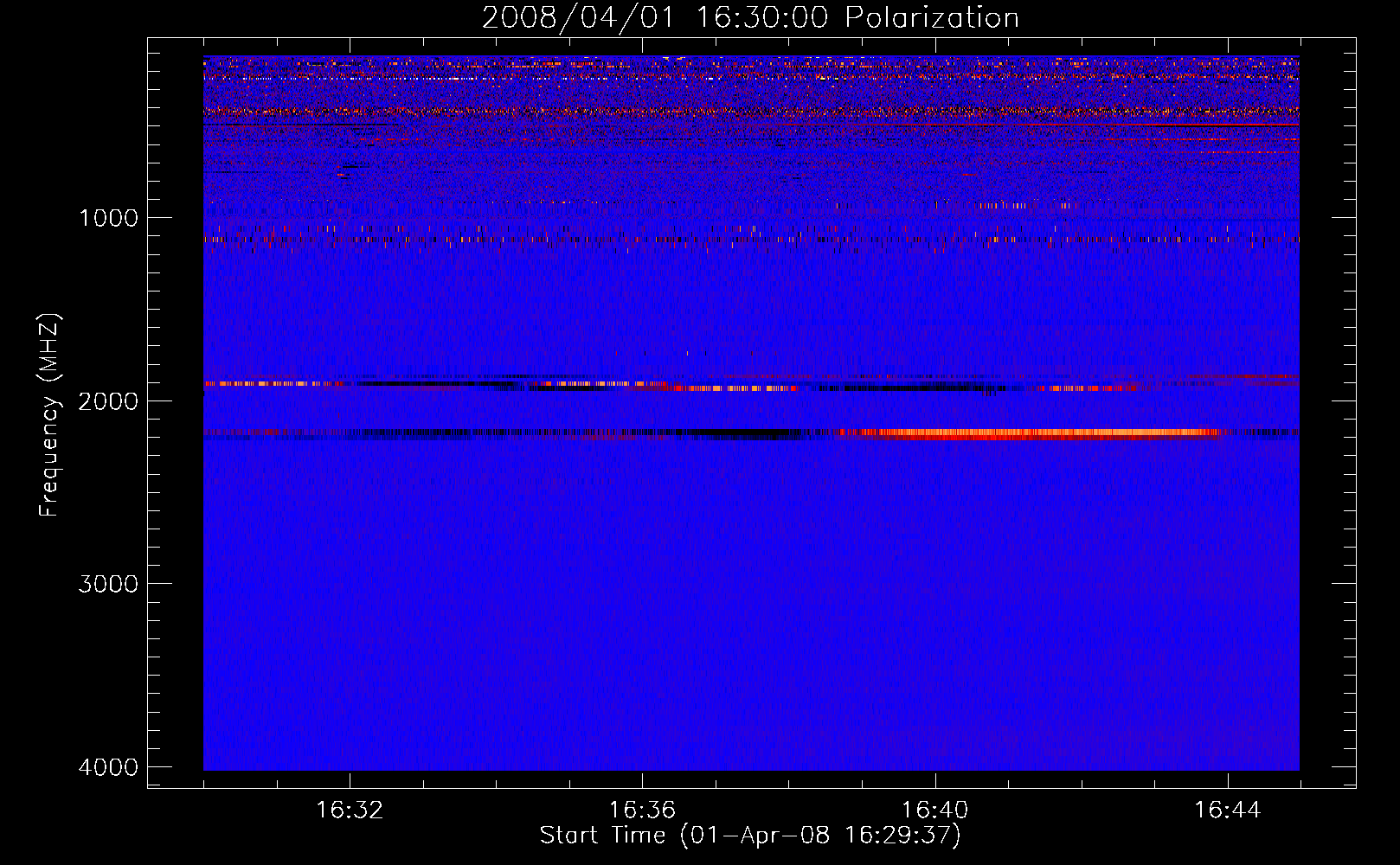Click the 16:36 time tick label
The width and height of the screenshot is (1400, 865).
click(x=642, y=811)
